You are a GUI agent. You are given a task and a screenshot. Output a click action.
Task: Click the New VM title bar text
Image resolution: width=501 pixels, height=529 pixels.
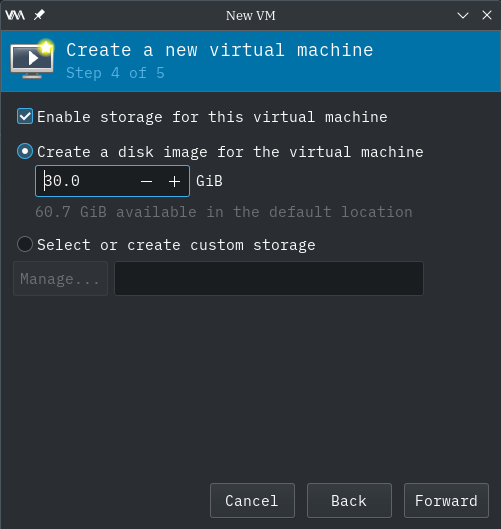point(251,16)
